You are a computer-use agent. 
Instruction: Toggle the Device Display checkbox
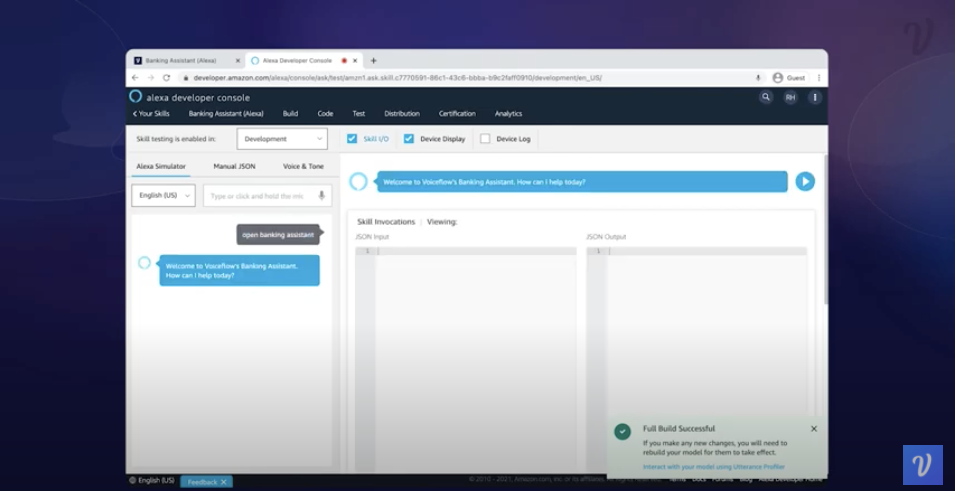click(409, 139)
